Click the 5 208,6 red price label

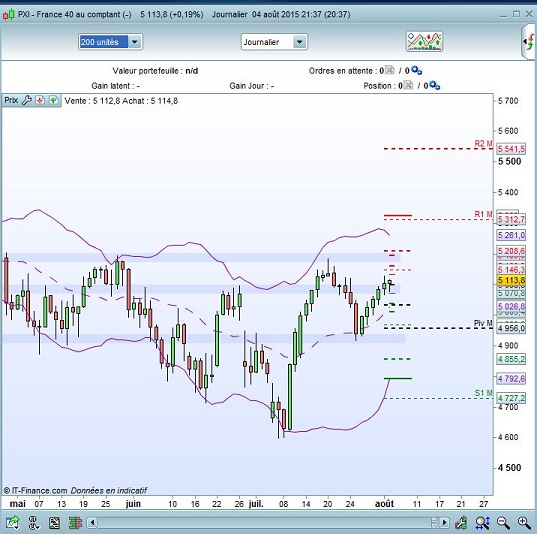[511, 251]
